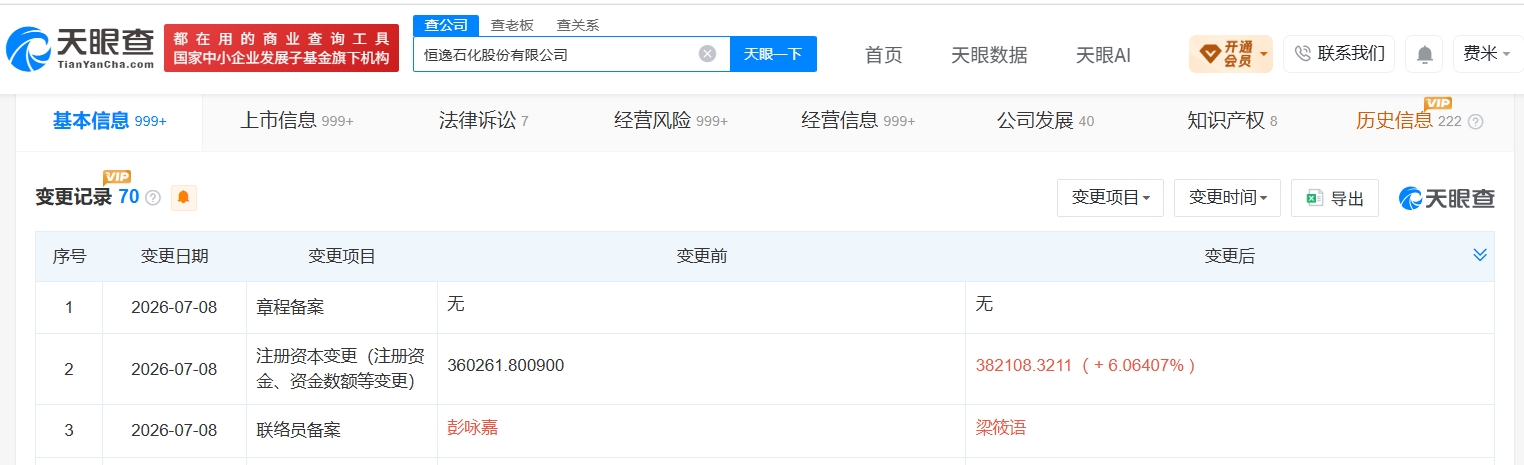1524x465 pixels.
Task: Open the 费米 user account dropdown
Action: 1486,54
